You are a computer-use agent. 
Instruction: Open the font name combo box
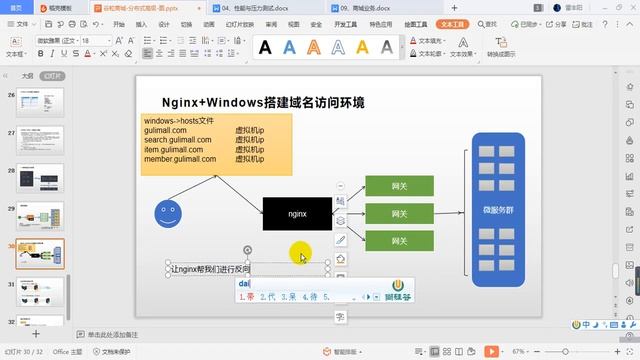[57, 40]
